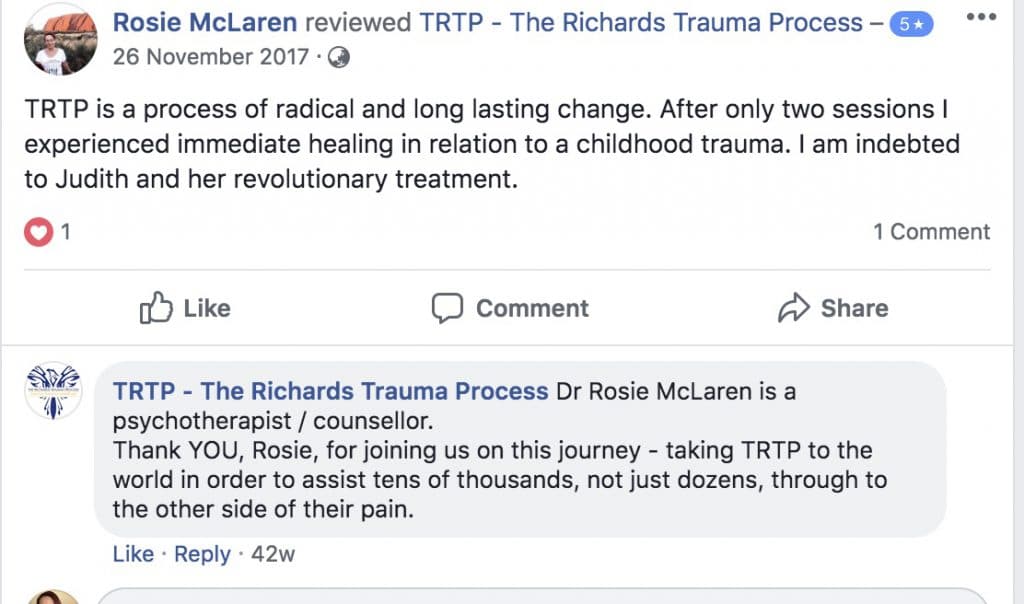Click the heart reaction icon
The height and width of the screenshot is (604, 1024).
click(x=39, y=232)
